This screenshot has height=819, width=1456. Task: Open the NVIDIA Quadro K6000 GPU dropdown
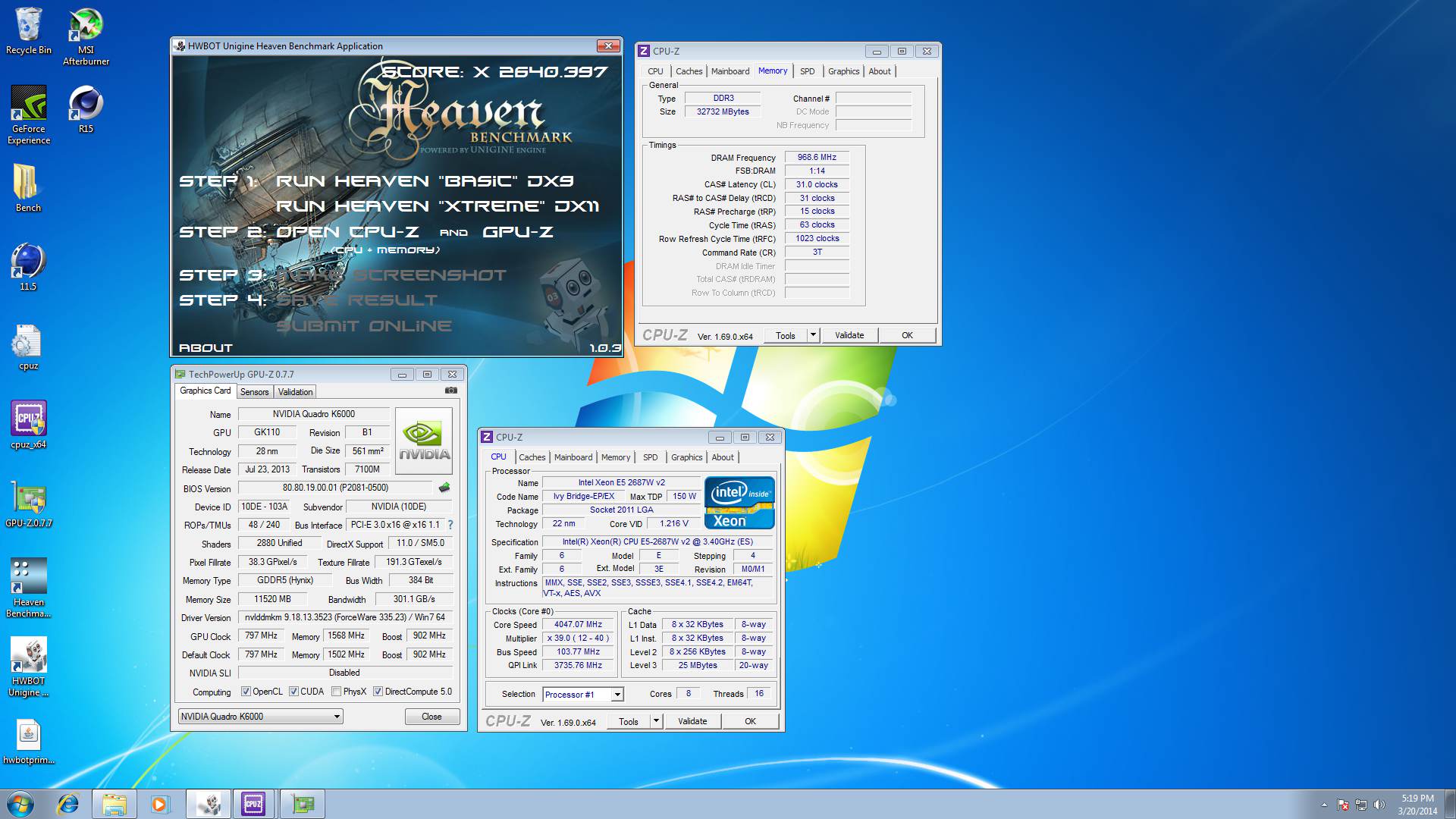coord(260,717)
